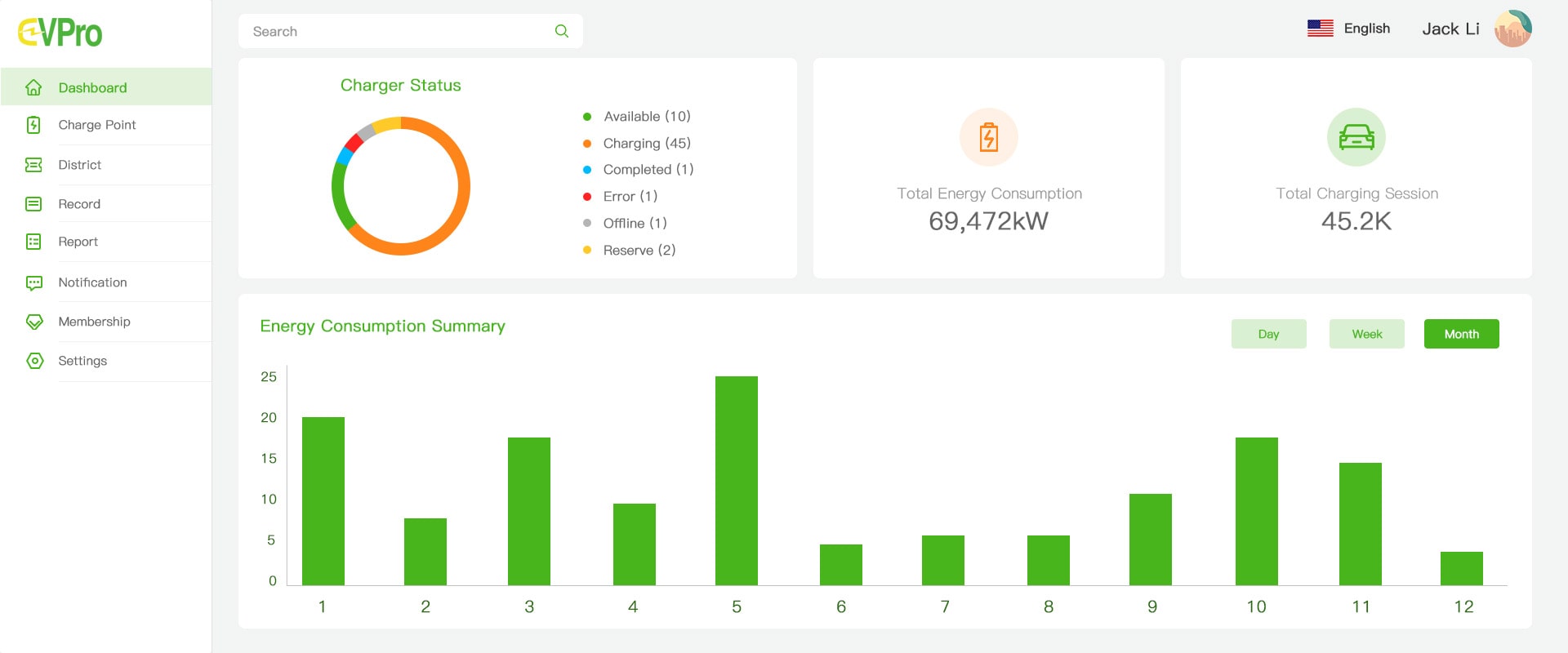Open the Notification section

click(106, 282)
